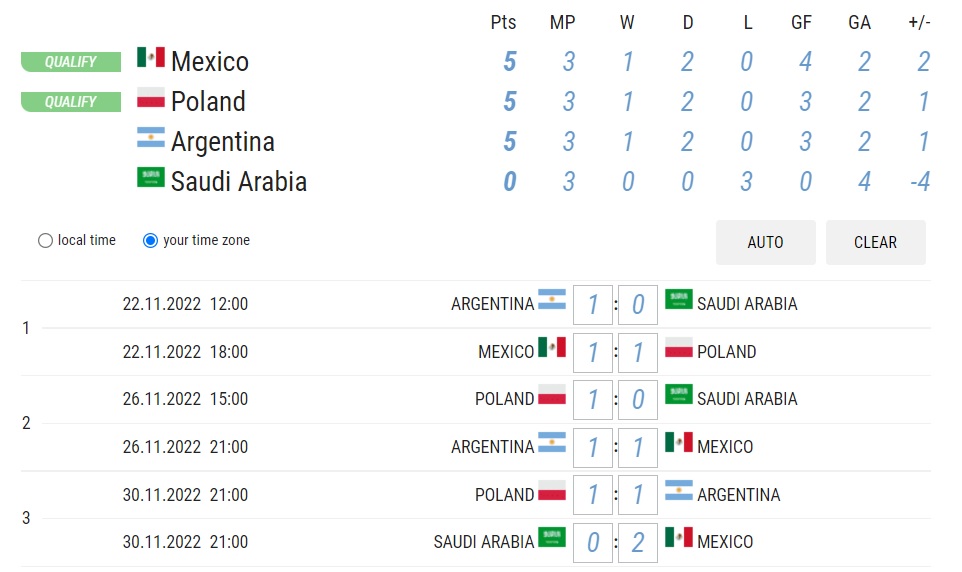Click the Pts column header
Screen dimensions: 962x572
pyautogui.click(x=503, y=23)
